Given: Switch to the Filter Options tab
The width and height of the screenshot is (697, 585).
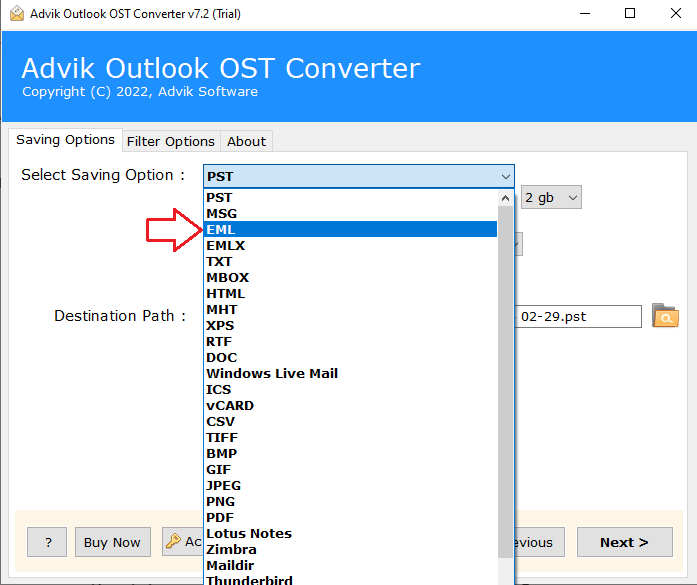Looking at the screenshot, I should 171,141.
